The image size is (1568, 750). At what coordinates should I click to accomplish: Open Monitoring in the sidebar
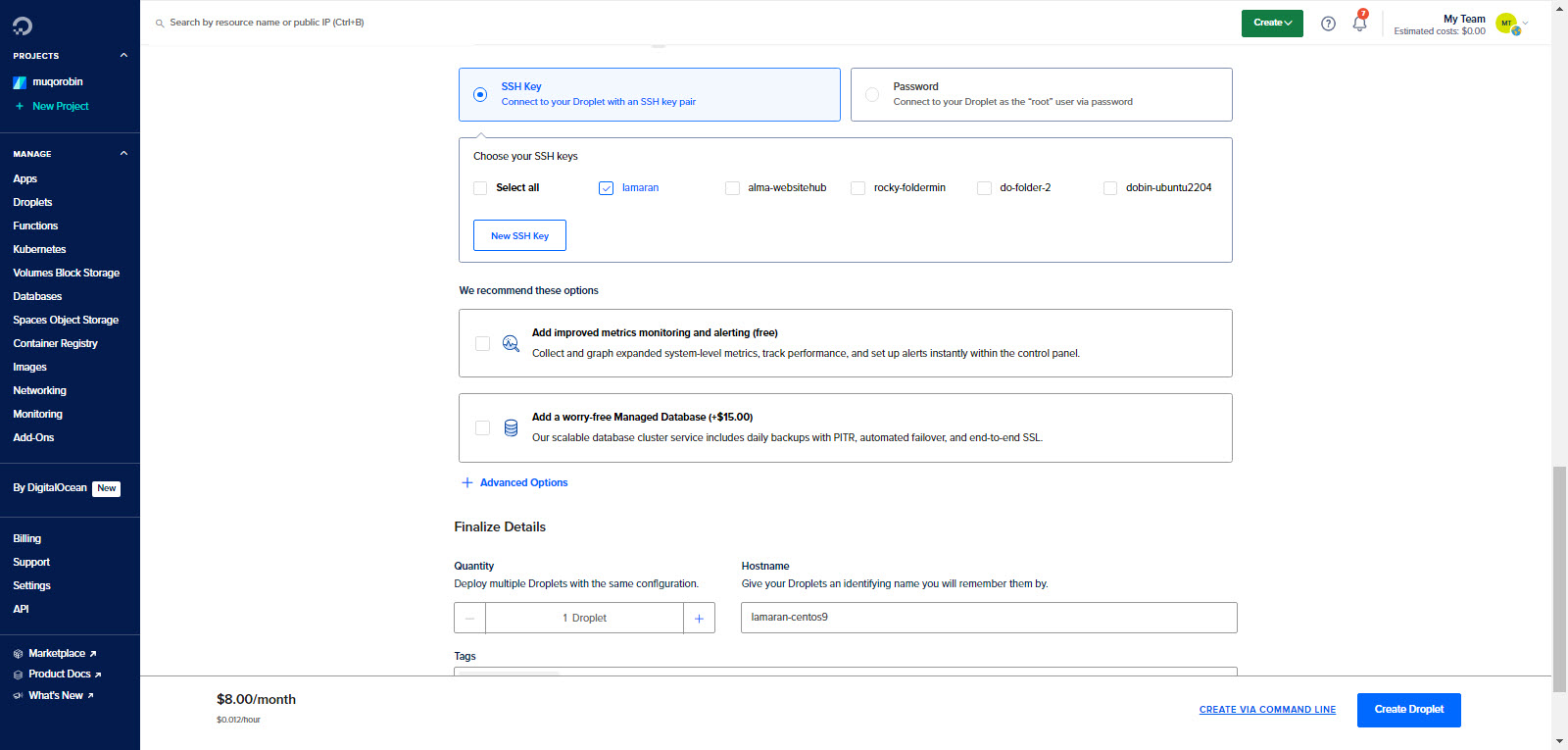[x=37, y=415]
